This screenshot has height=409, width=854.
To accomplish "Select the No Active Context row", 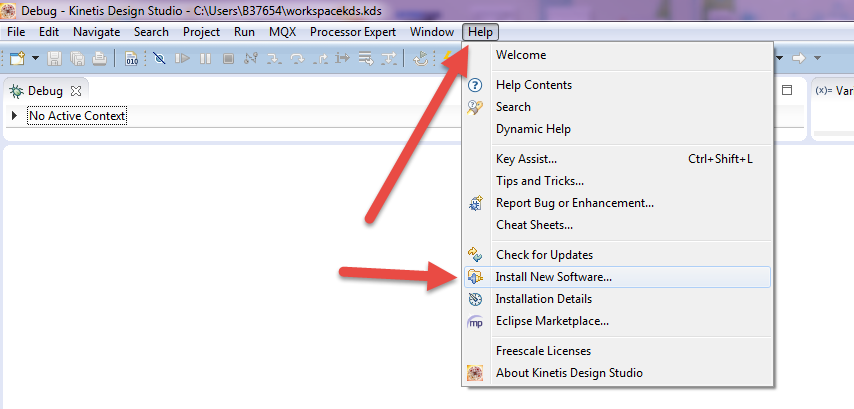I will click(77, 115).
